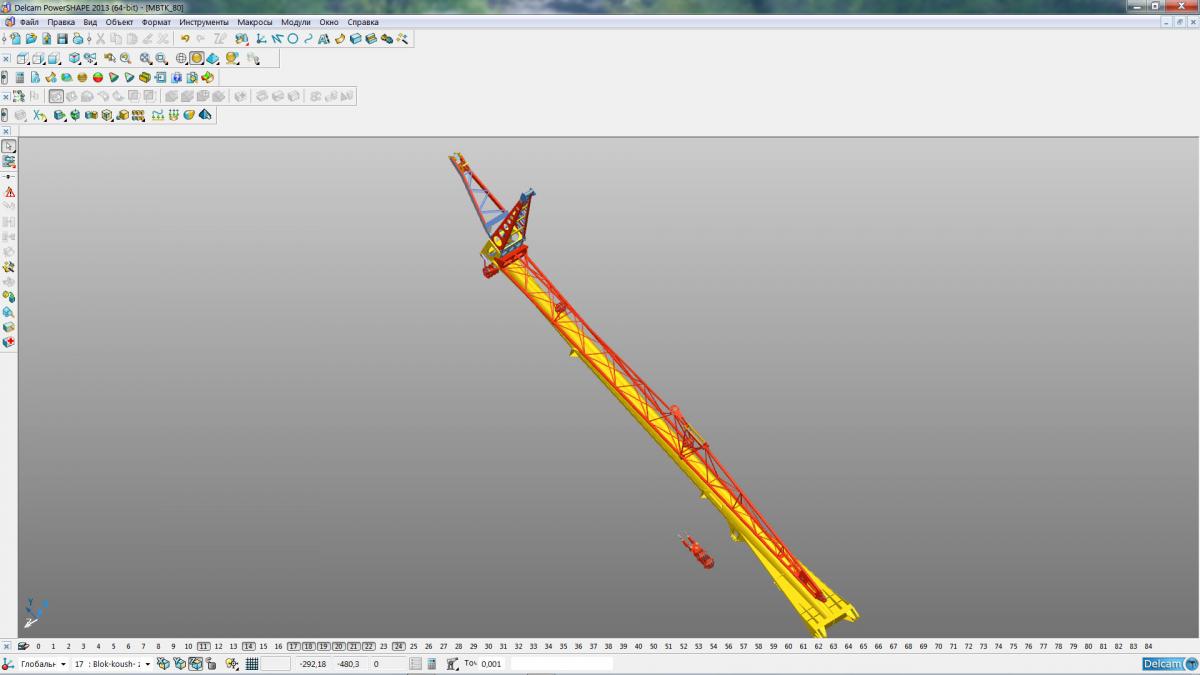Switch to wireframe globe view

pos(181,58)
